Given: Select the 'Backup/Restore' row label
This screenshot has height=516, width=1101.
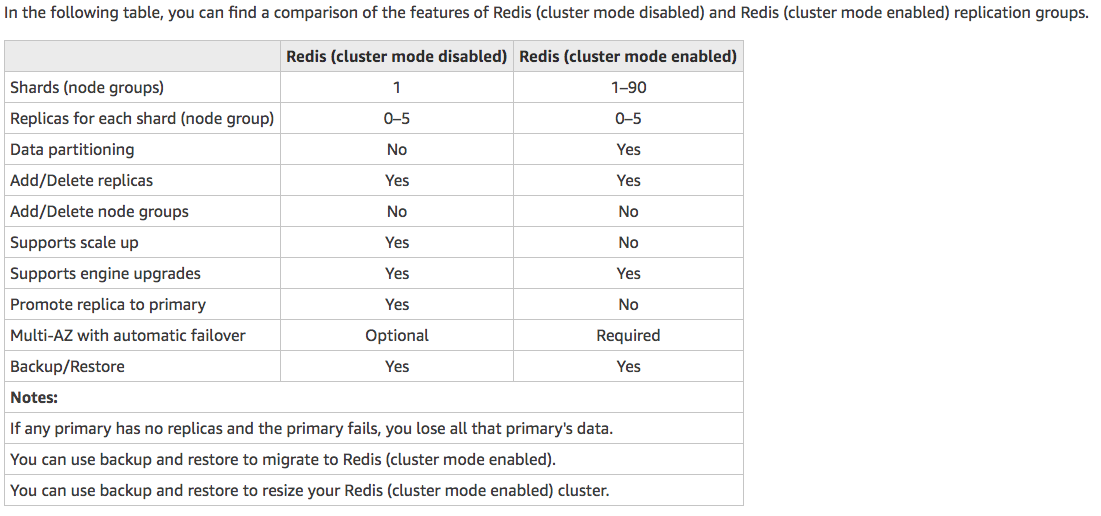Looking at the screenshot, I should tap(67, 366).
